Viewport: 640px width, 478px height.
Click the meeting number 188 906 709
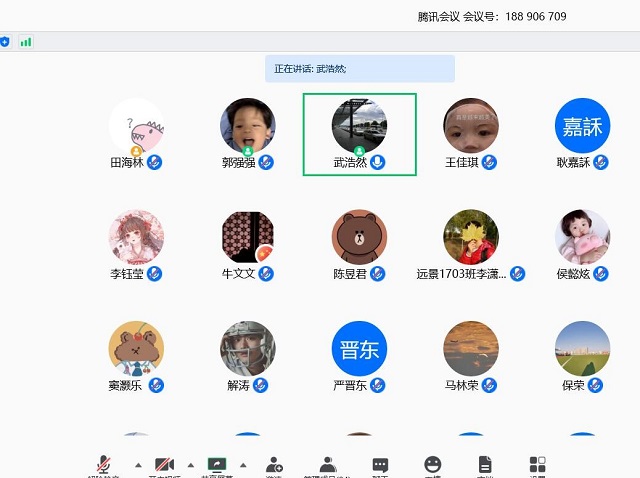pos(536,16)
